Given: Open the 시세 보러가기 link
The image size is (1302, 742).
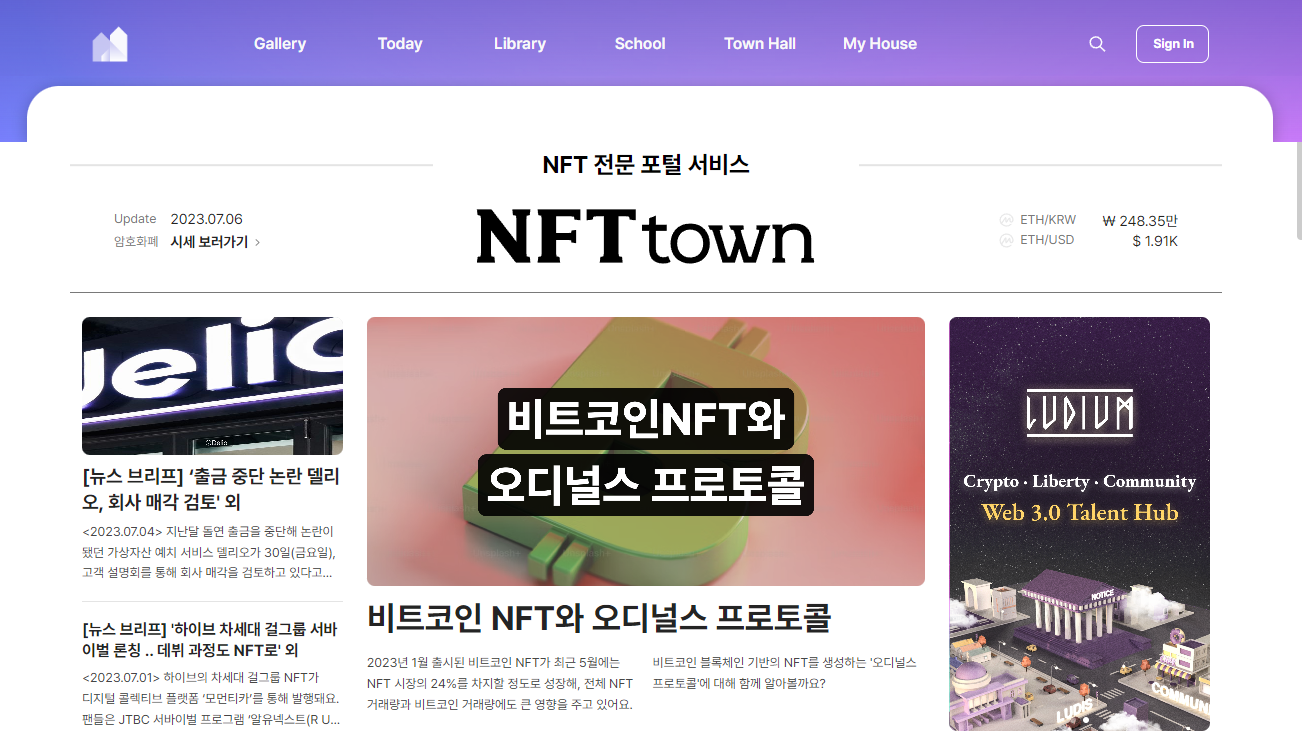Looking at the screenshot, I should 209,242.
